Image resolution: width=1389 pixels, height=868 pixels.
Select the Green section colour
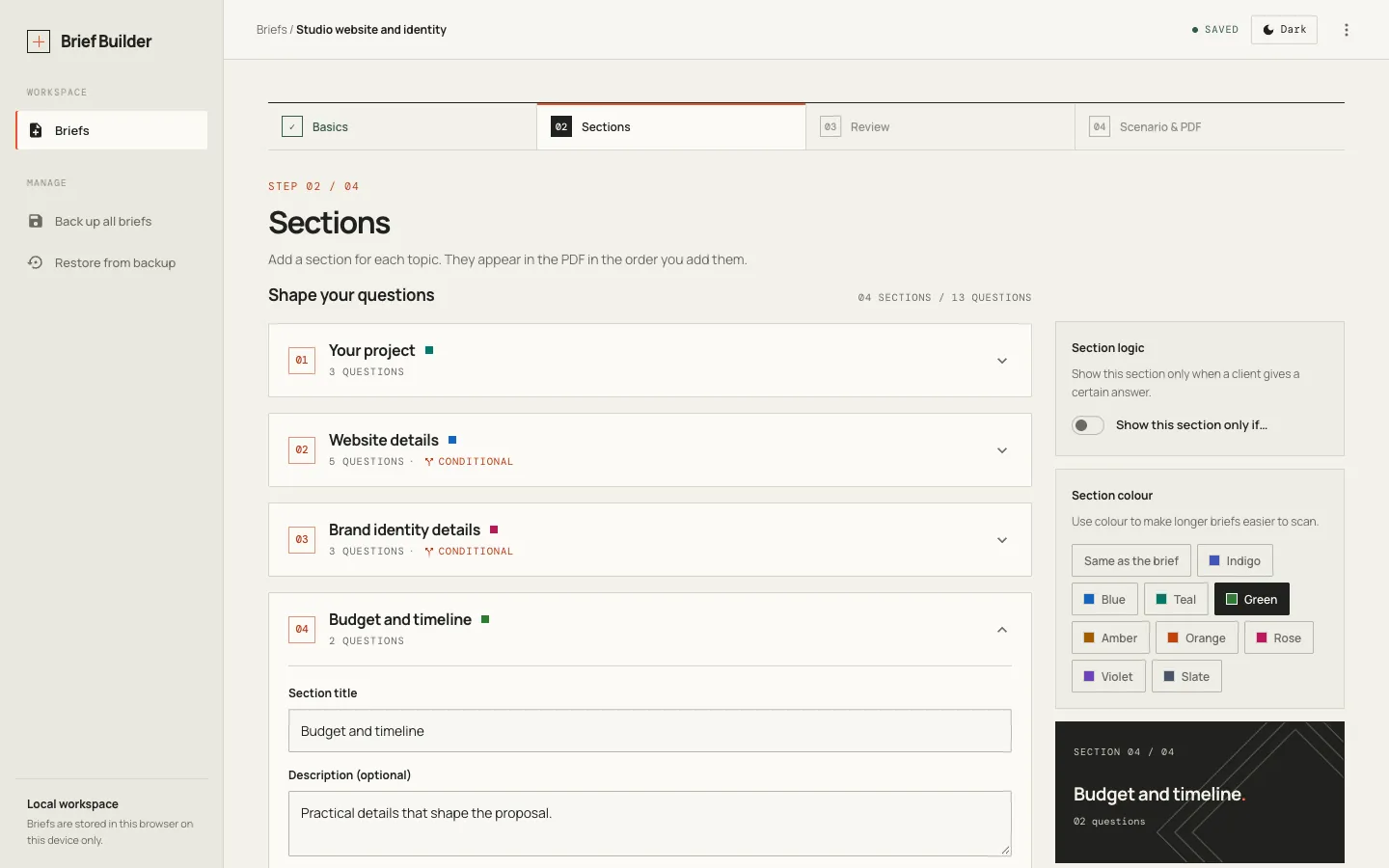click(1252, 599)
